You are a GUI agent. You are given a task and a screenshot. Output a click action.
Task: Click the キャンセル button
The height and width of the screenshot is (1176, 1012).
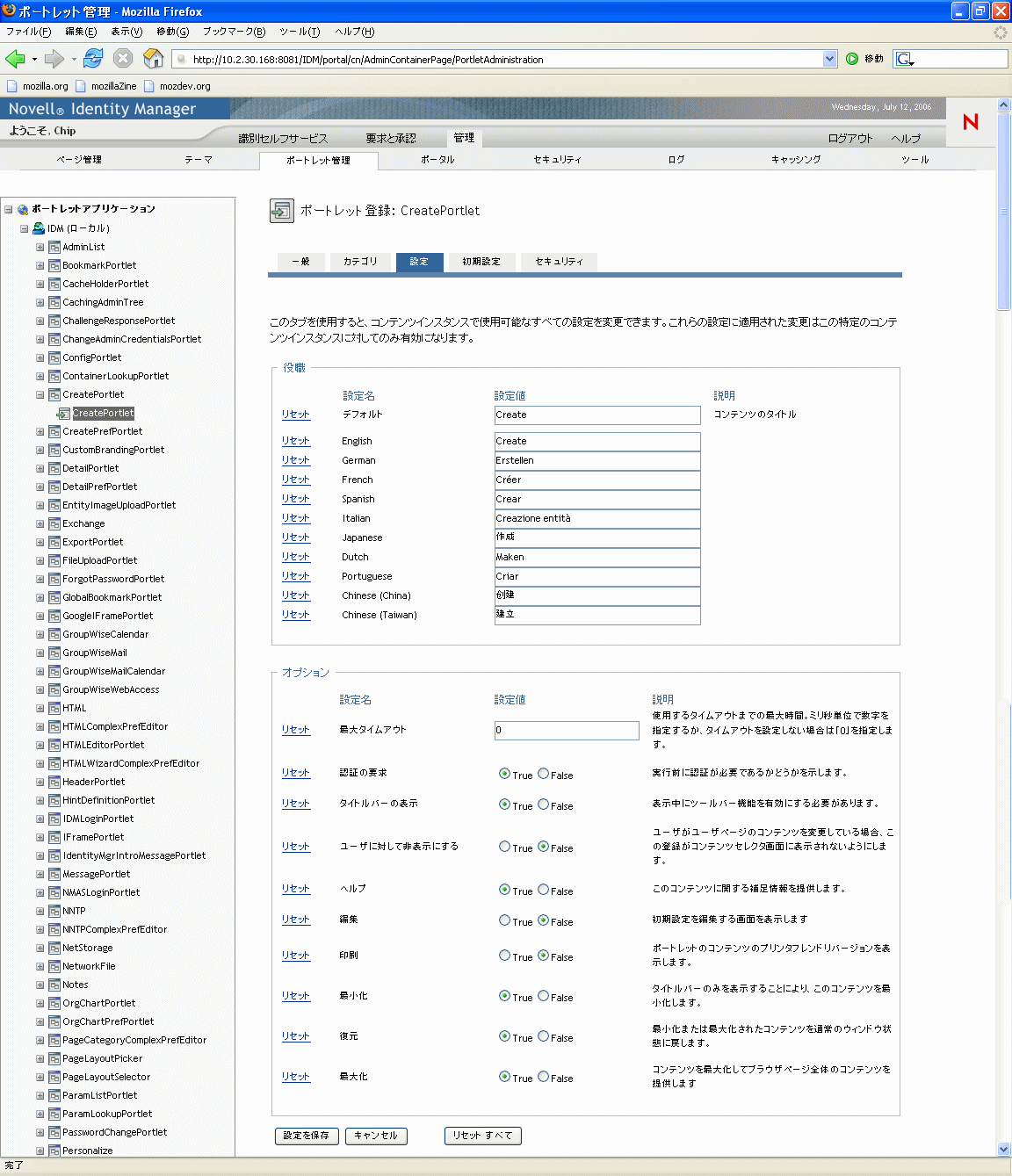coord(376,1136)
